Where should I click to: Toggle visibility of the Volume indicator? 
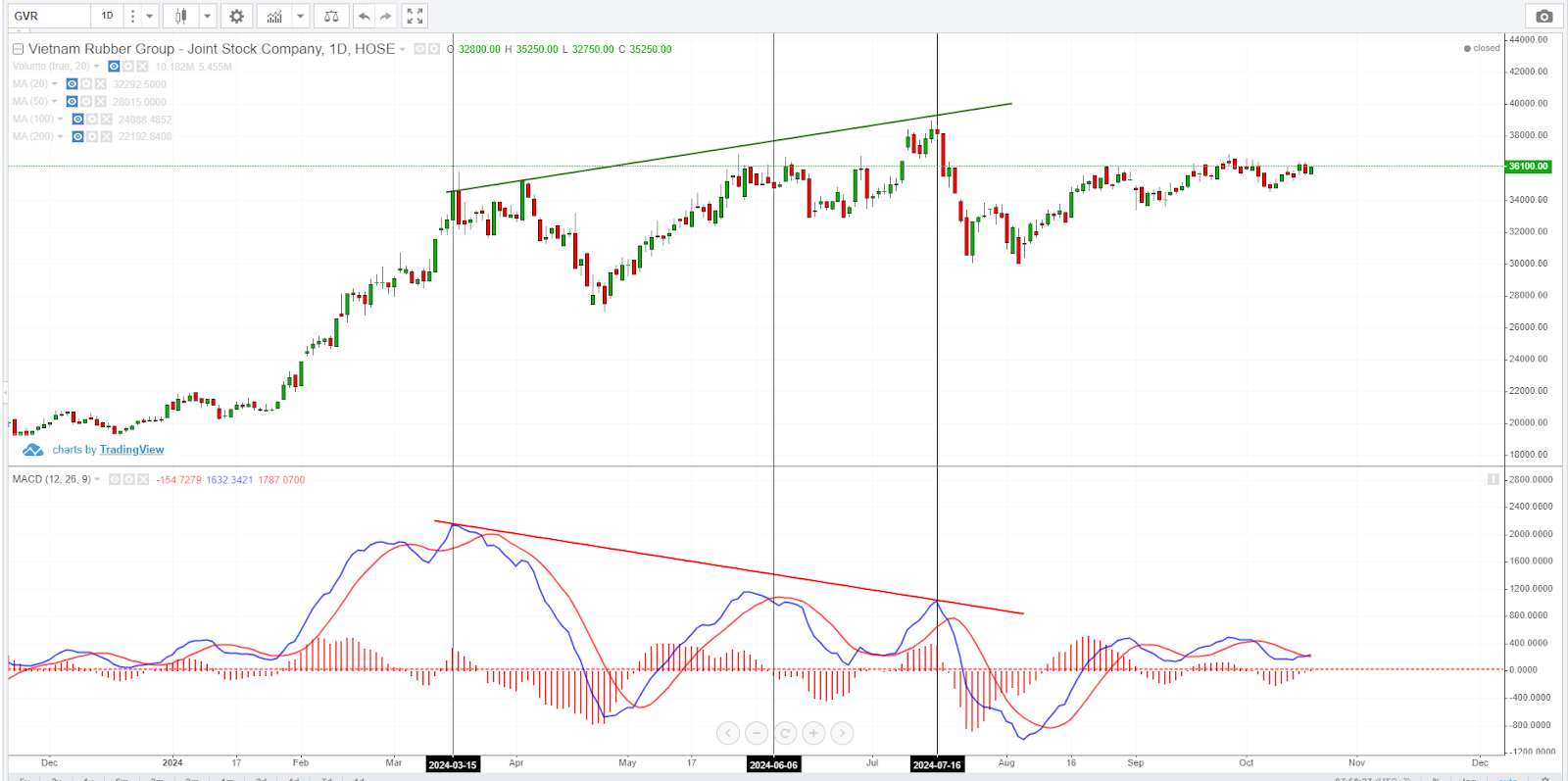[x=114, y=67]
